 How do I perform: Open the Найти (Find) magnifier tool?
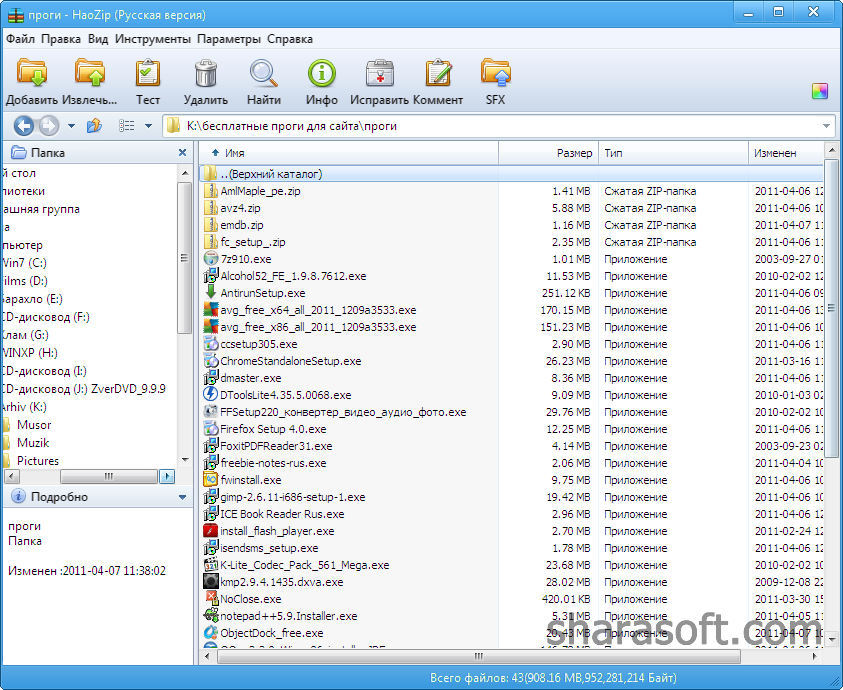pos(263,73)
